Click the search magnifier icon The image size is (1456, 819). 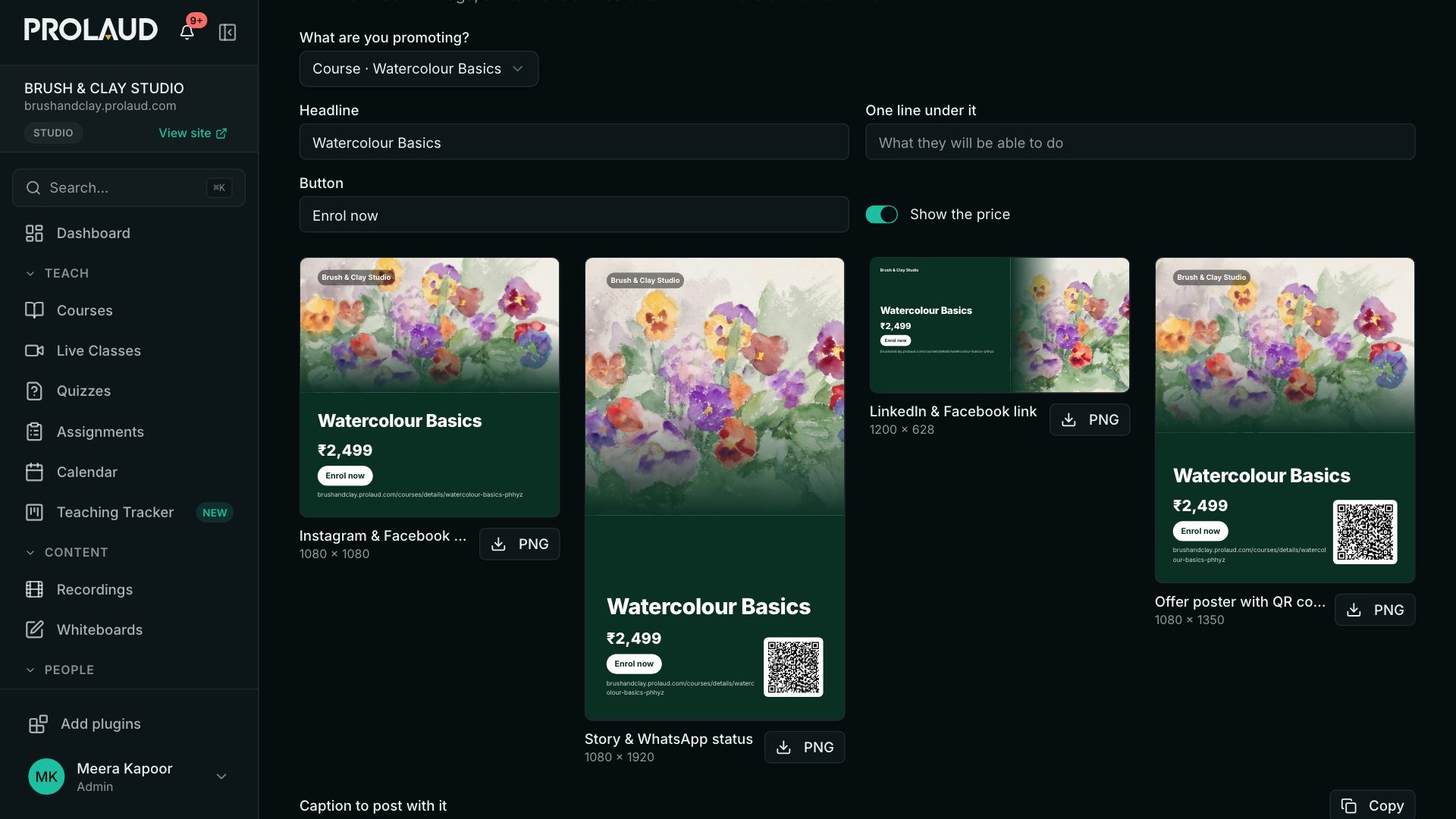[33, 187]
